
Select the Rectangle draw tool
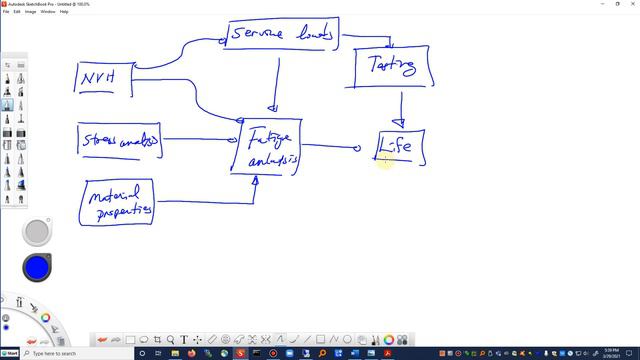coord(320,340)
